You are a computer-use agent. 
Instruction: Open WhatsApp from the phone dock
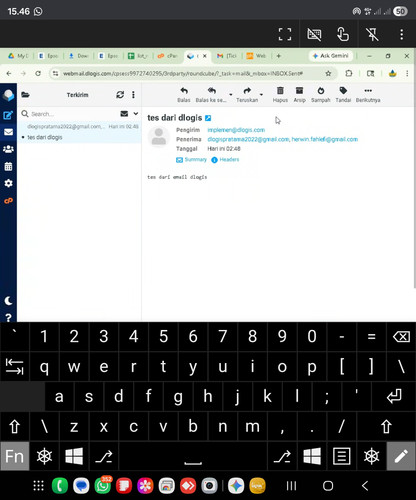click(x=103, y=486)
